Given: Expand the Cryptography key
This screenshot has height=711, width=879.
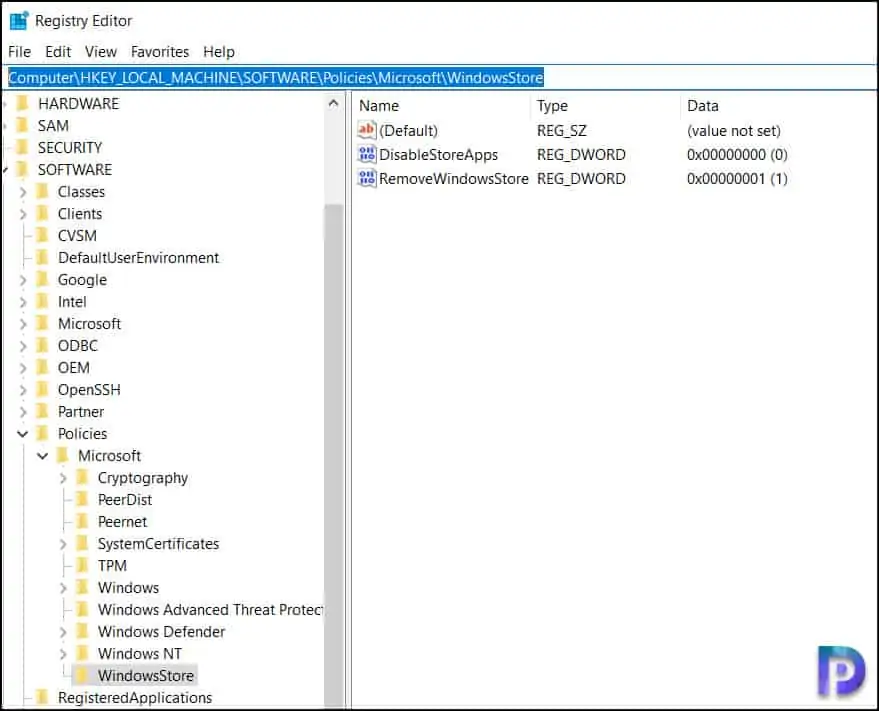Looking at the screenshot, I should pos(63,478).
